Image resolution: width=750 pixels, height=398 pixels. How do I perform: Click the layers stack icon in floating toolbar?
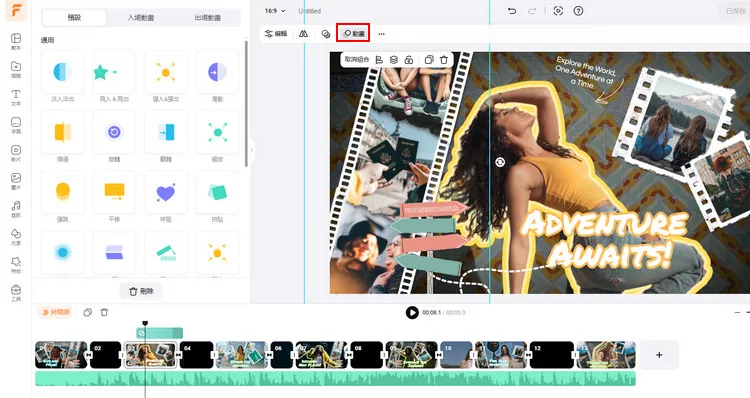click(x=394, y=60)
